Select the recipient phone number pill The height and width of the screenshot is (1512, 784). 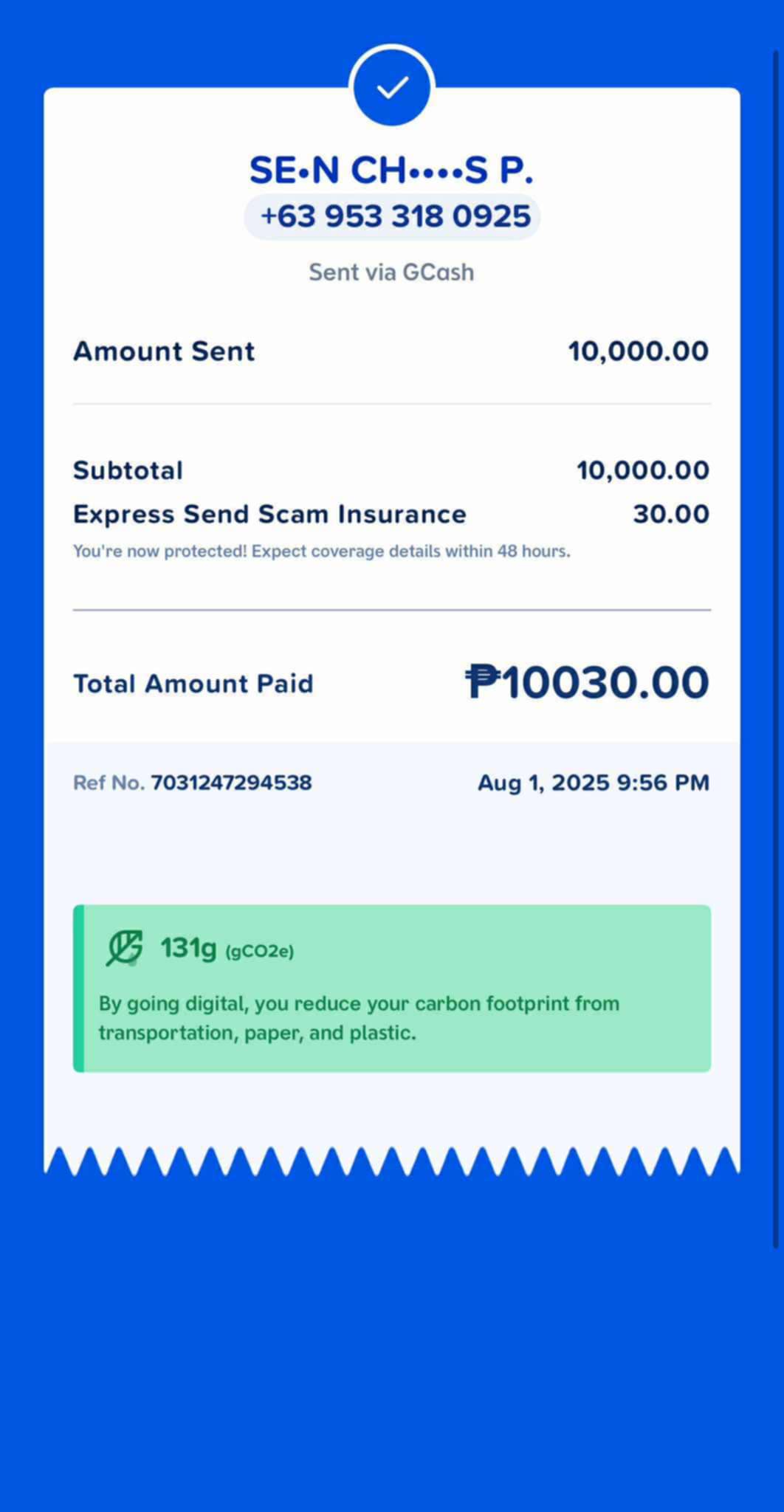[392, 216]
